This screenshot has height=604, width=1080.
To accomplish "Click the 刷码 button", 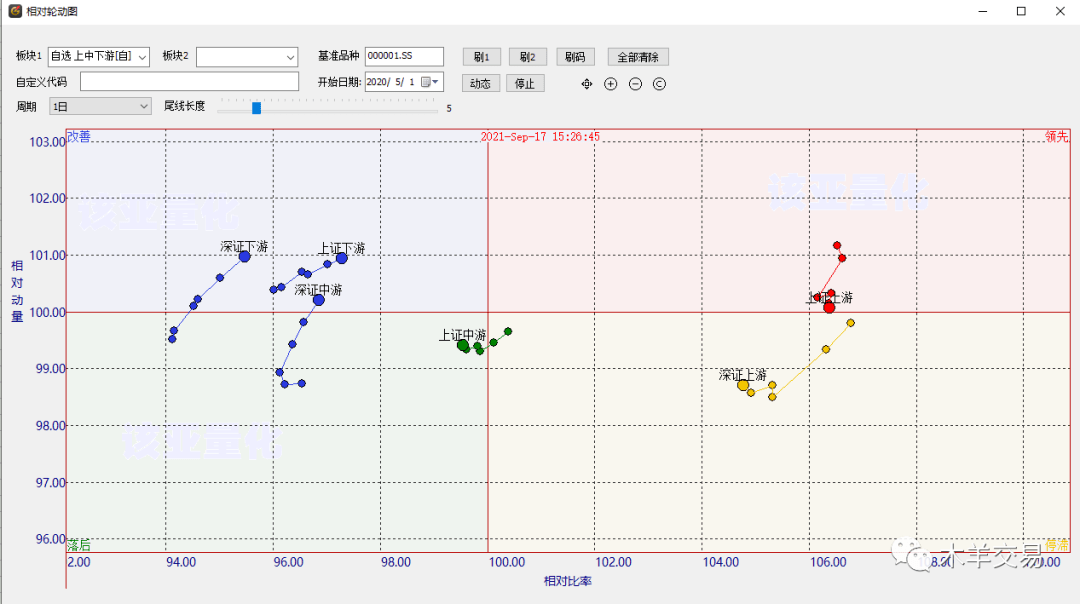I will coord(575,57).
